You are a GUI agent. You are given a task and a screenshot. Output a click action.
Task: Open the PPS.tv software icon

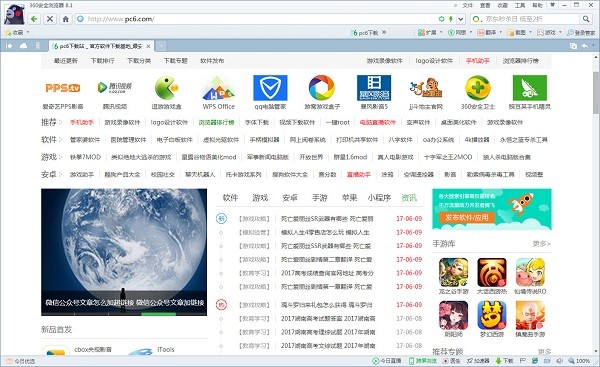point(63,88)
